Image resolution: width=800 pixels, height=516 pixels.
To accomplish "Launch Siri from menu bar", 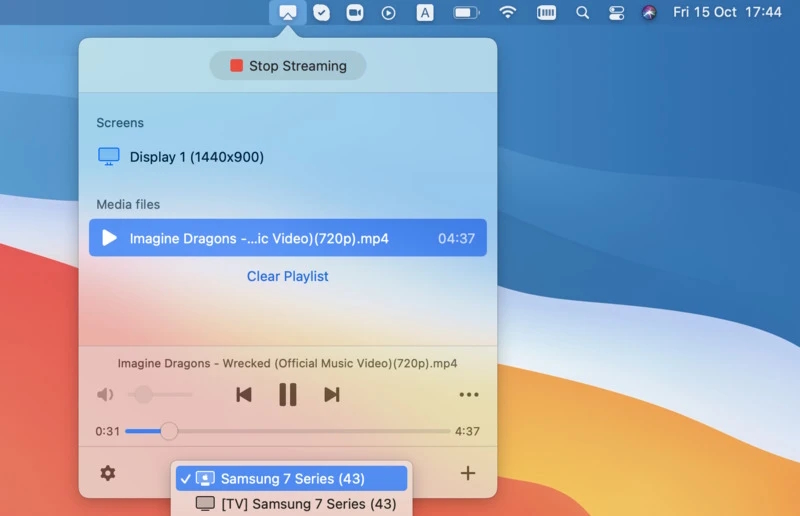I will [649, 13].
